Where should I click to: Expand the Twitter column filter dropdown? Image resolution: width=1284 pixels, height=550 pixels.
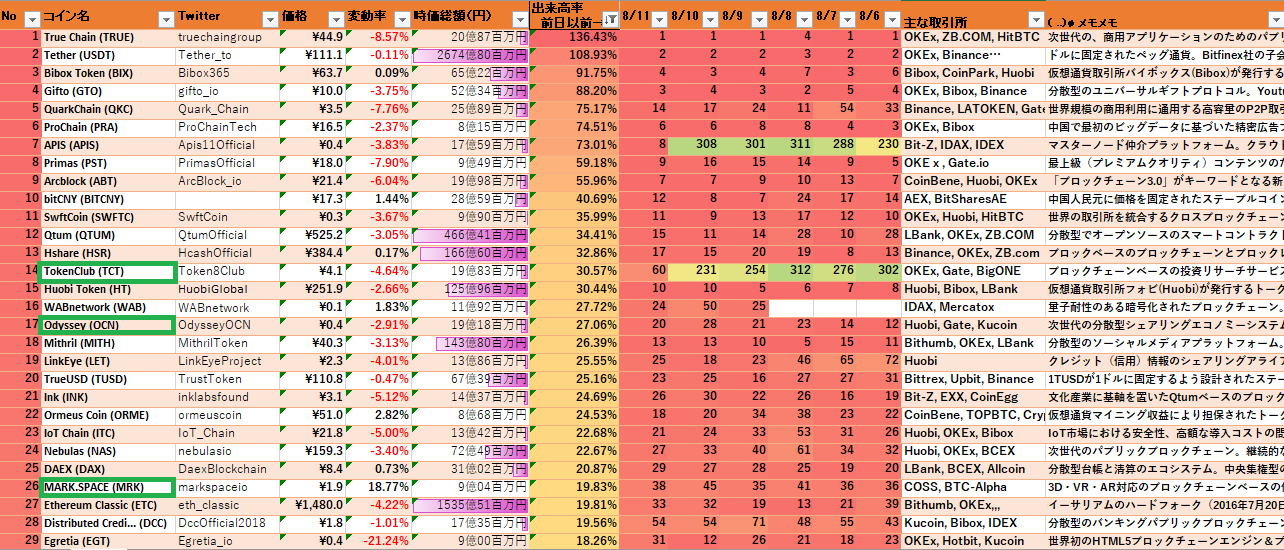[268, 19]
